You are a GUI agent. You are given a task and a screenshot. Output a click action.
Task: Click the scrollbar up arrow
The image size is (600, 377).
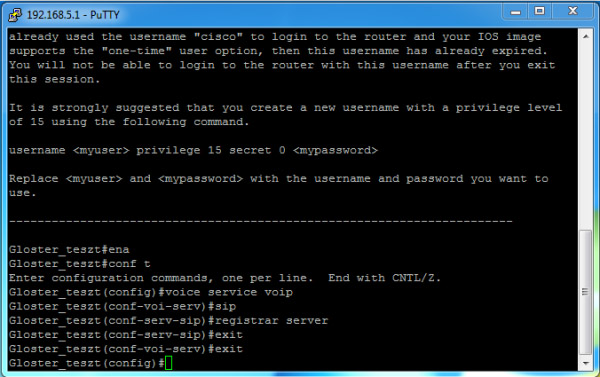coord(585,36)
